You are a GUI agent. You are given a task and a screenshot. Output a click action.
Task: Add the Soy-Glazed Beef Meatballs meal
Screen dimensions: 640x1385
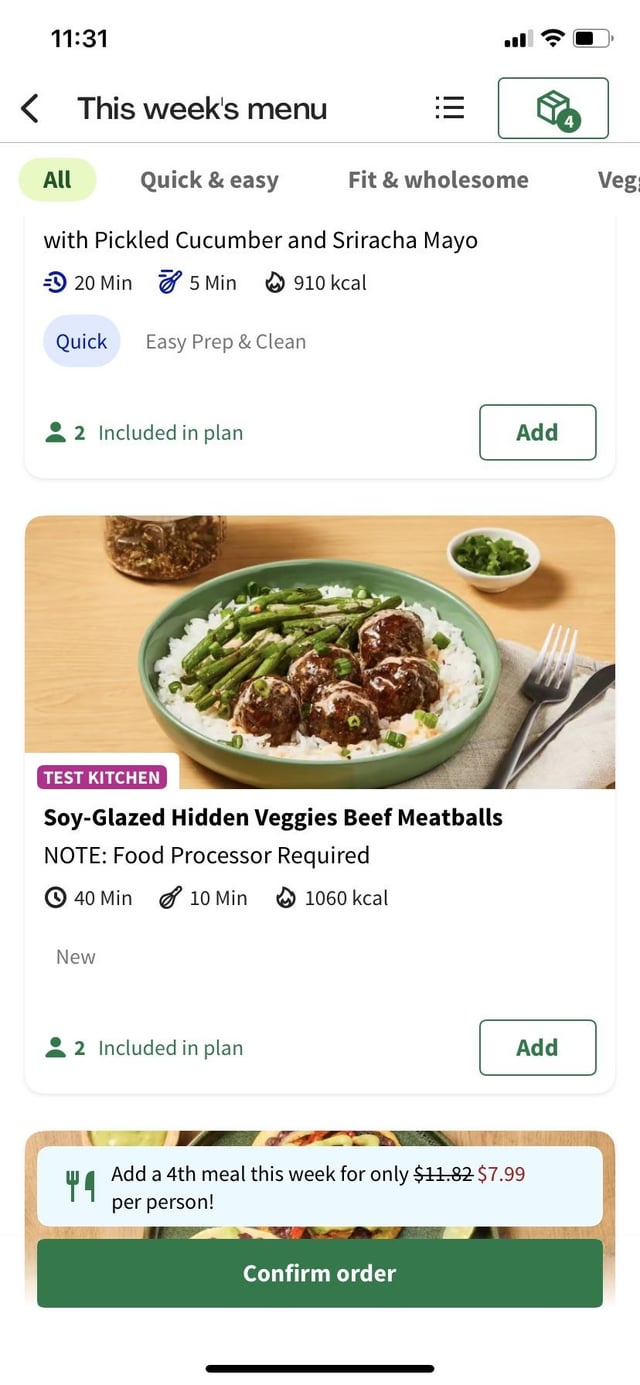click(537, 1047)
